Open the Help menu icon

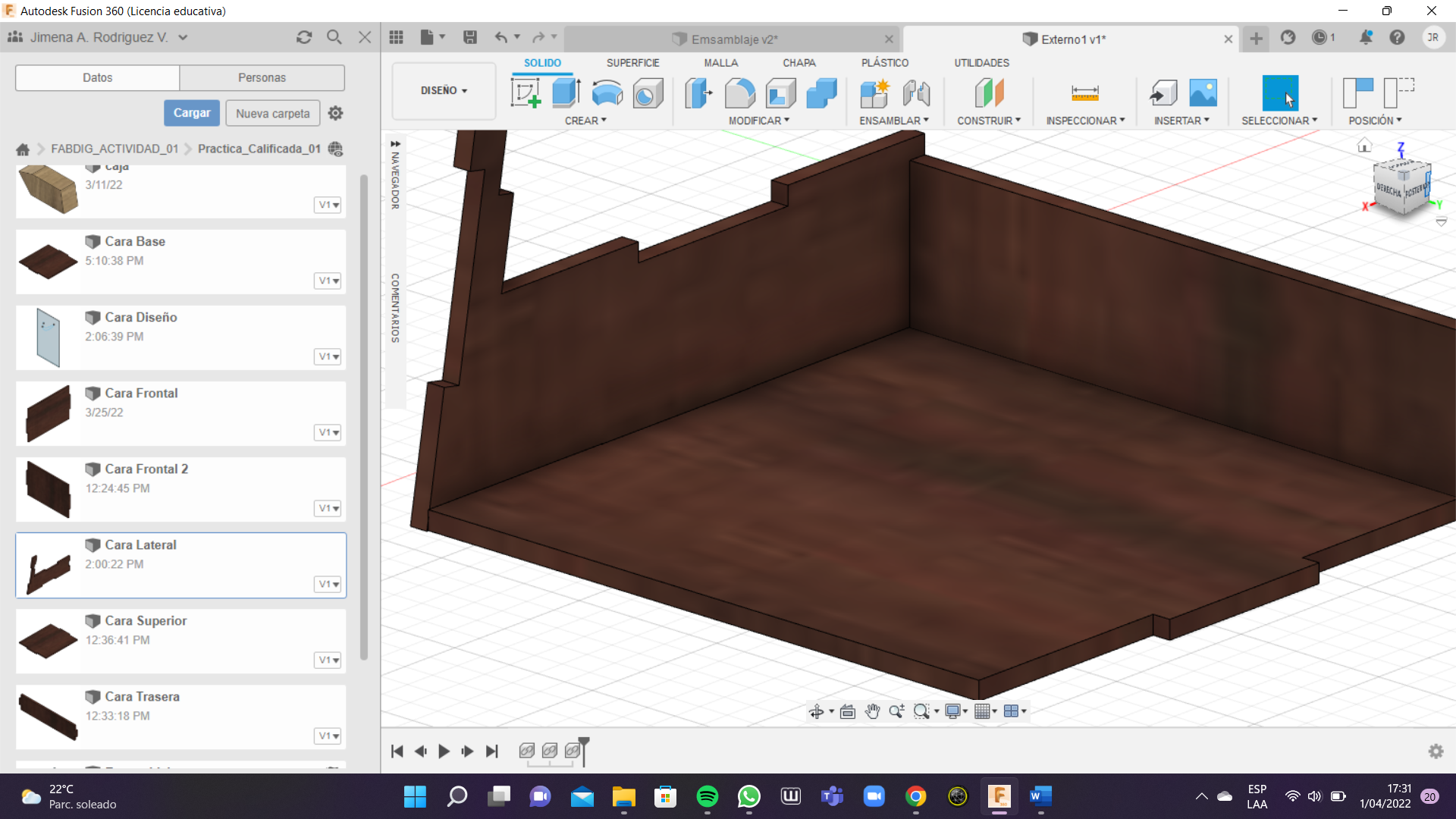[x=1397, y=37]
